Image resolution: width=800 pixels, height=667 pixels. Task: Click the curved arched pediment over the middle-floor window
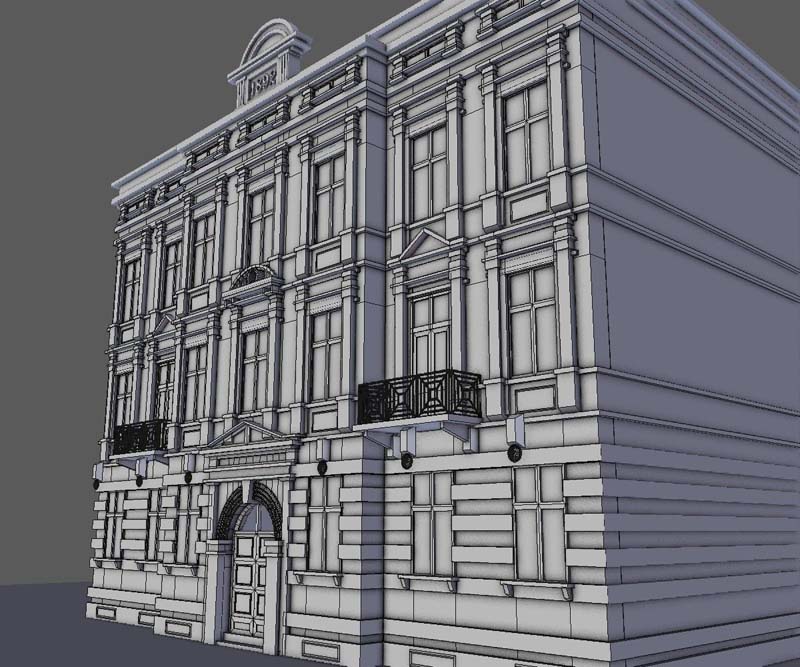click(253, 276)
